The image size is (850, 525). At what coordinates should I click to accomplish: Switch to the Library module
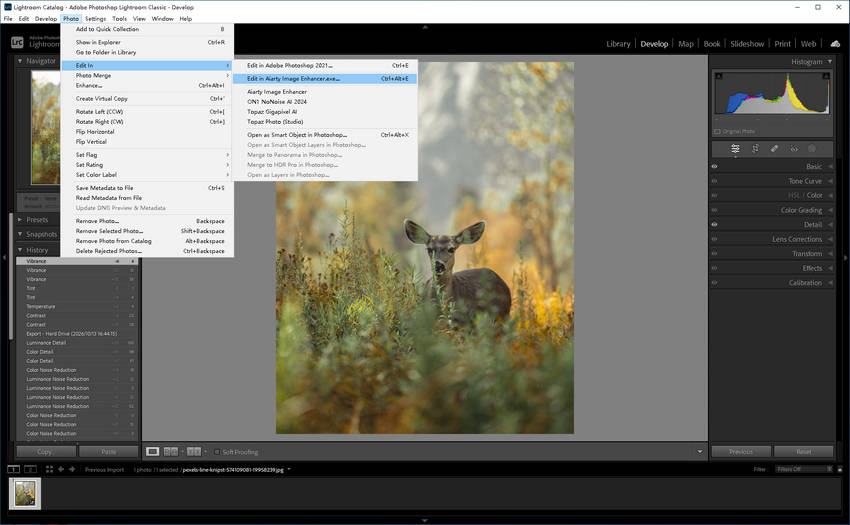coord(618,44)
